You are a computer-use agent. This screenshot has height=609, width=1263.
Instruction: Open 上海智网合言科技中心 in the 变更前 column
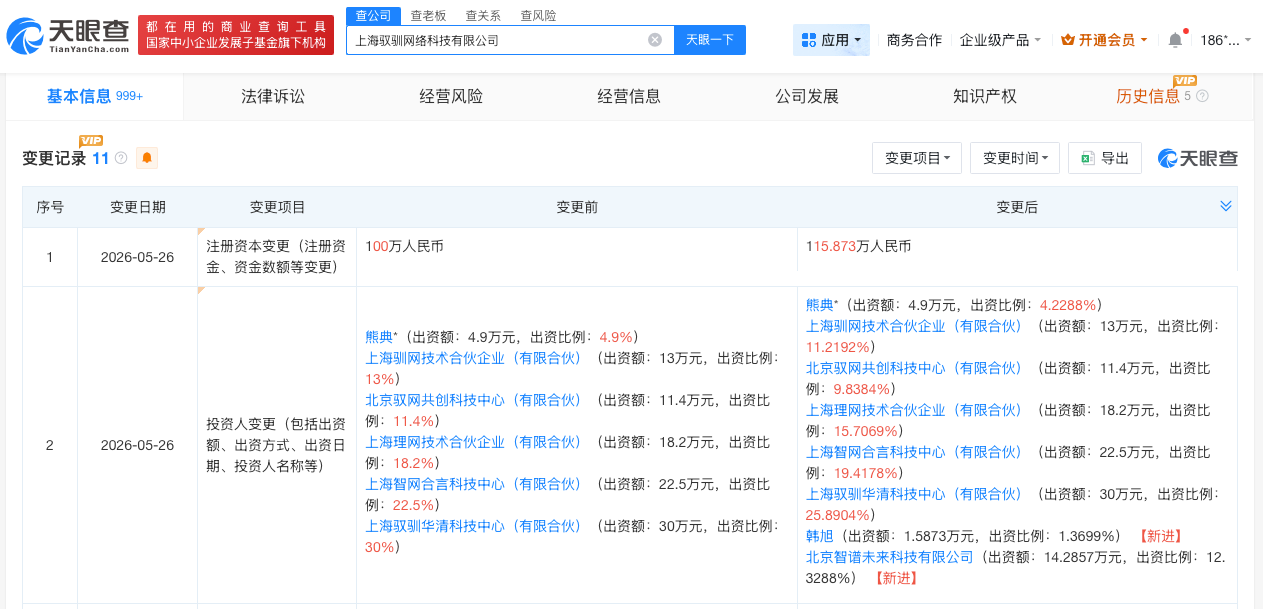click(473, 484)
